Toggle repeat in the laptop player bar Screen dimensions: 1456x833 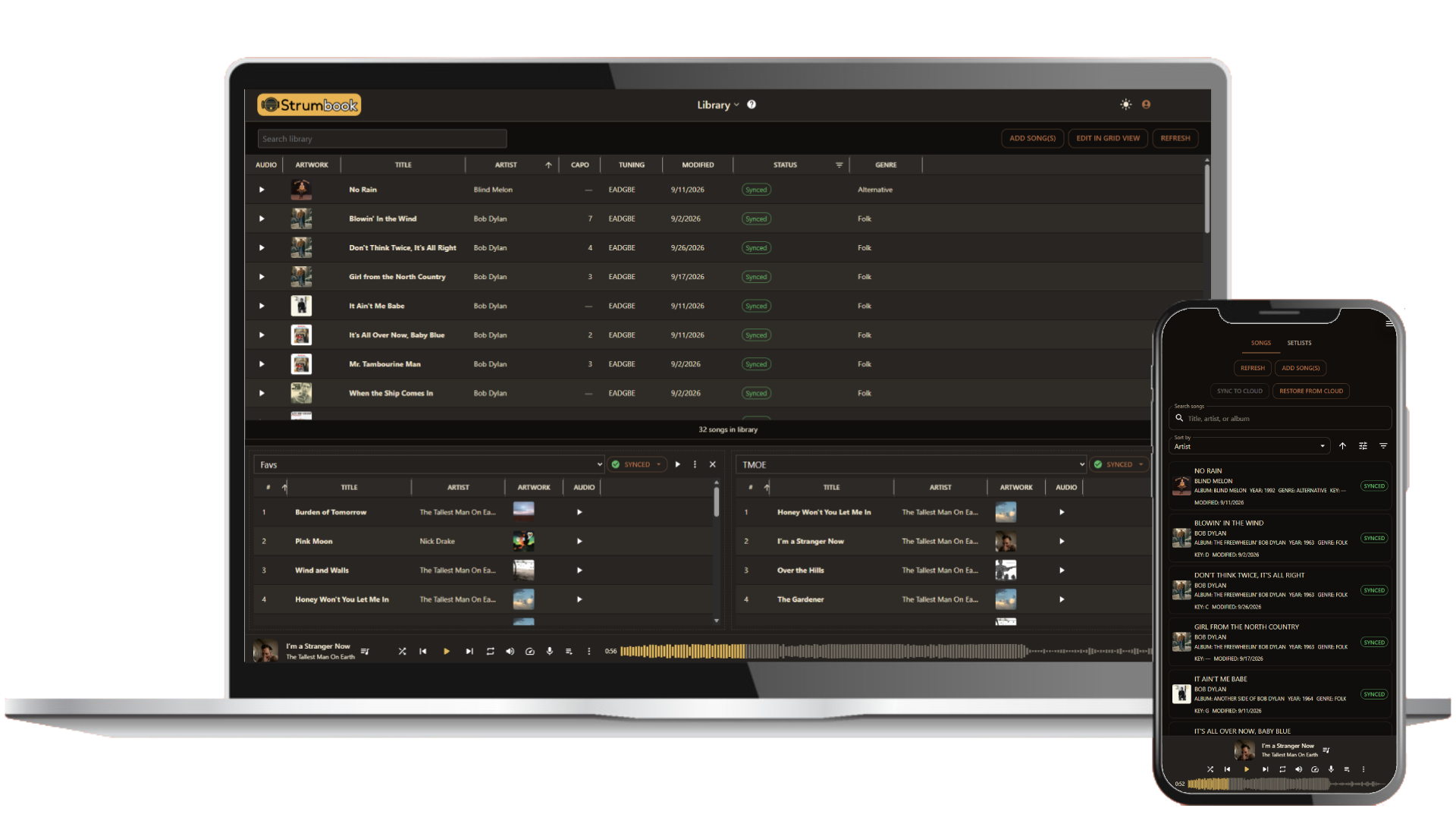490,651
